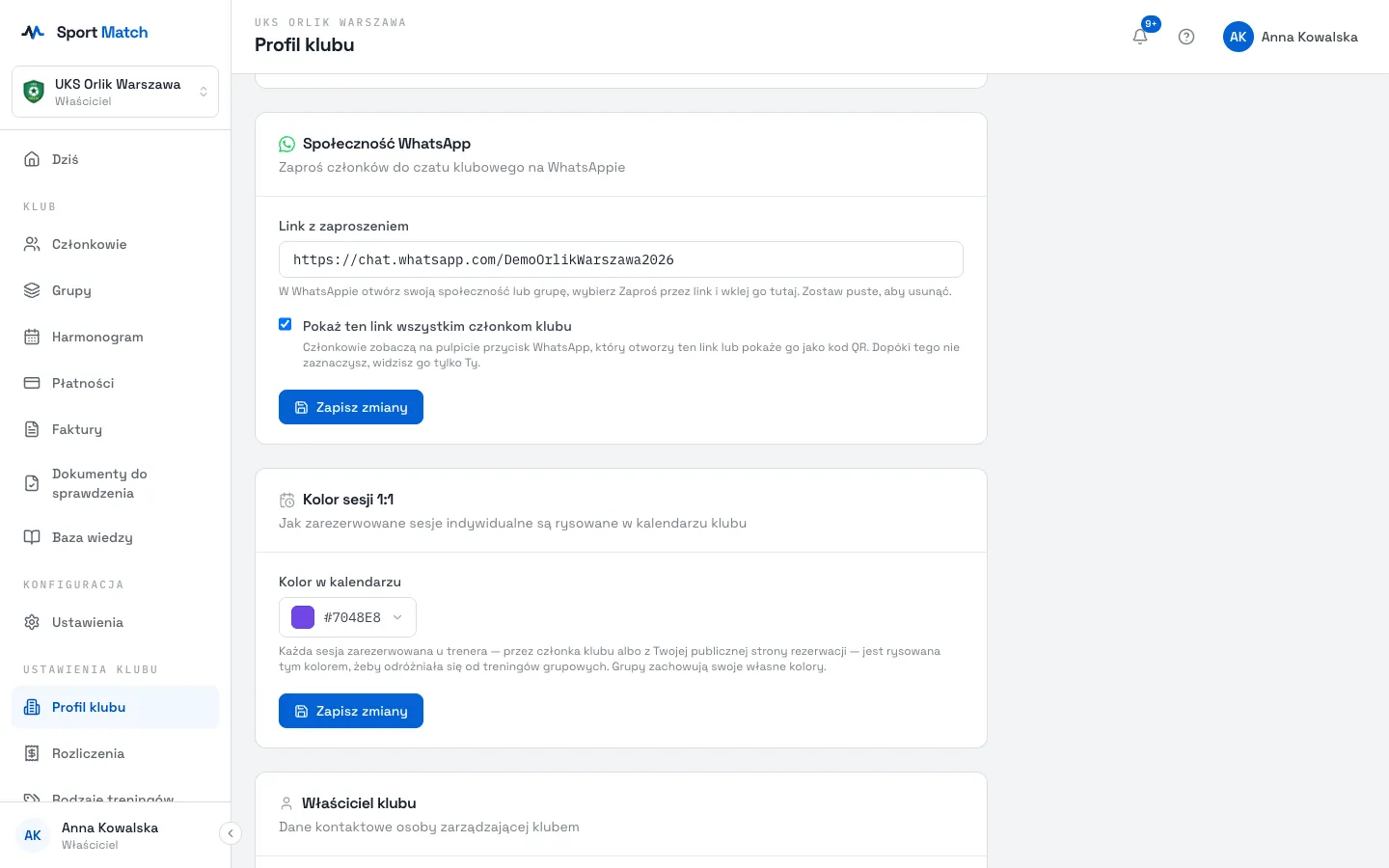The height and width of the screenshot is (868, 1389).
Task: Save Kolor sesji 1:1 with Zapisz zmiany
Action: (351, 711)
